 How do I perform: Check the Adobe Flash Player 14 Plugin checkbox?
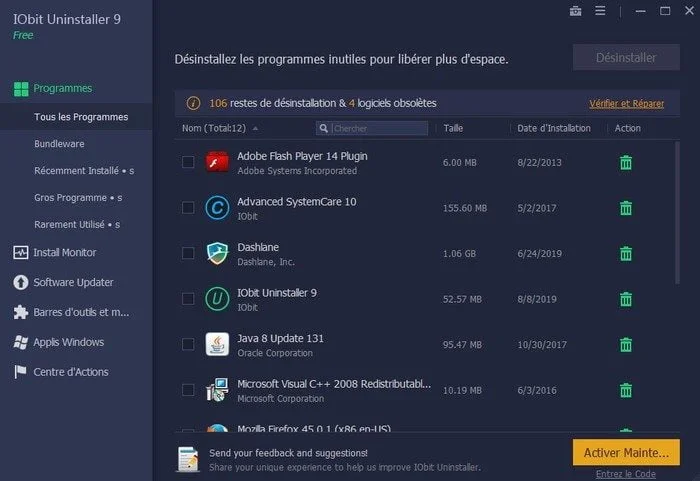click(x=188, y=162)
